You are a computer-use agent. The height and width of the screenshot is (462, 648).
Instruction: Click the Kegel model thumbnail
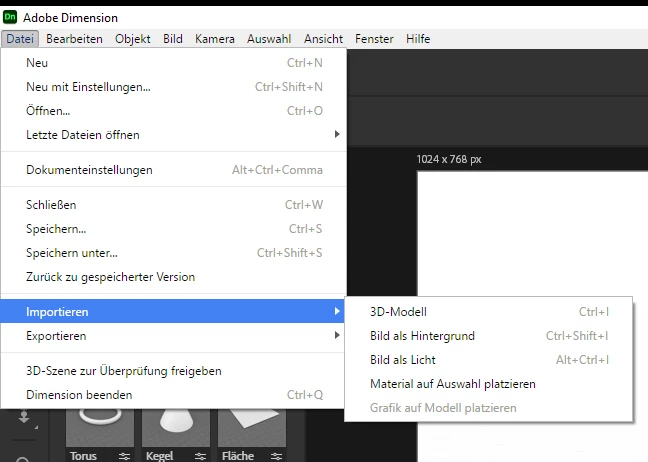click(x=176, y=428)
